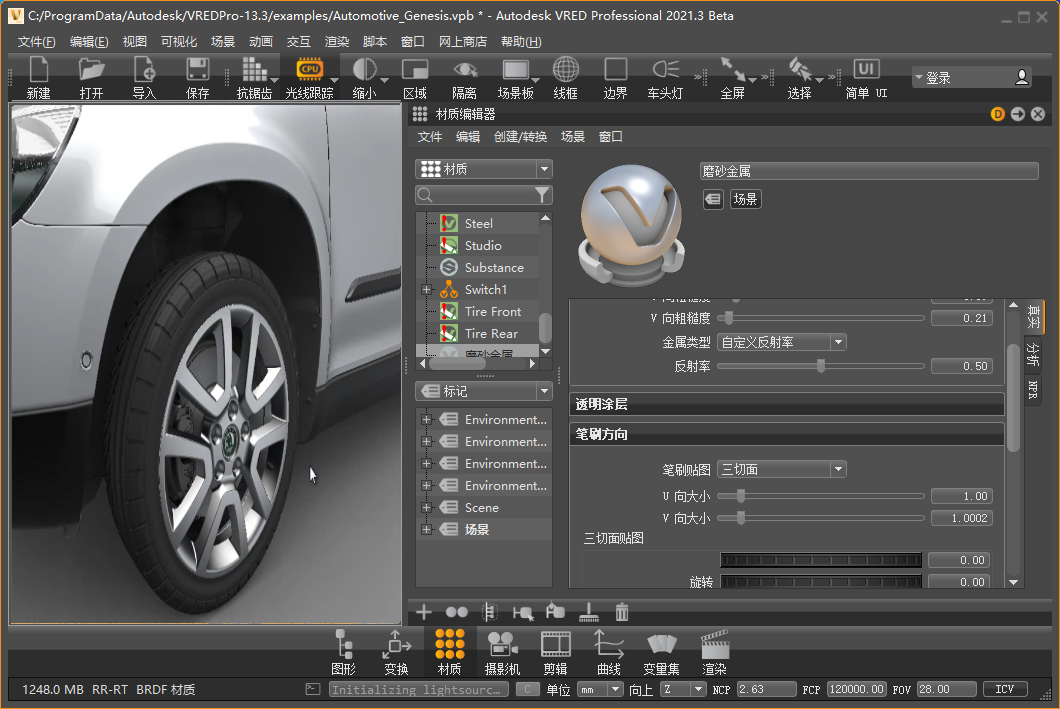Open the login (登录) dropdown
The height and width of the screenshot is (709, 1060).
919,78
